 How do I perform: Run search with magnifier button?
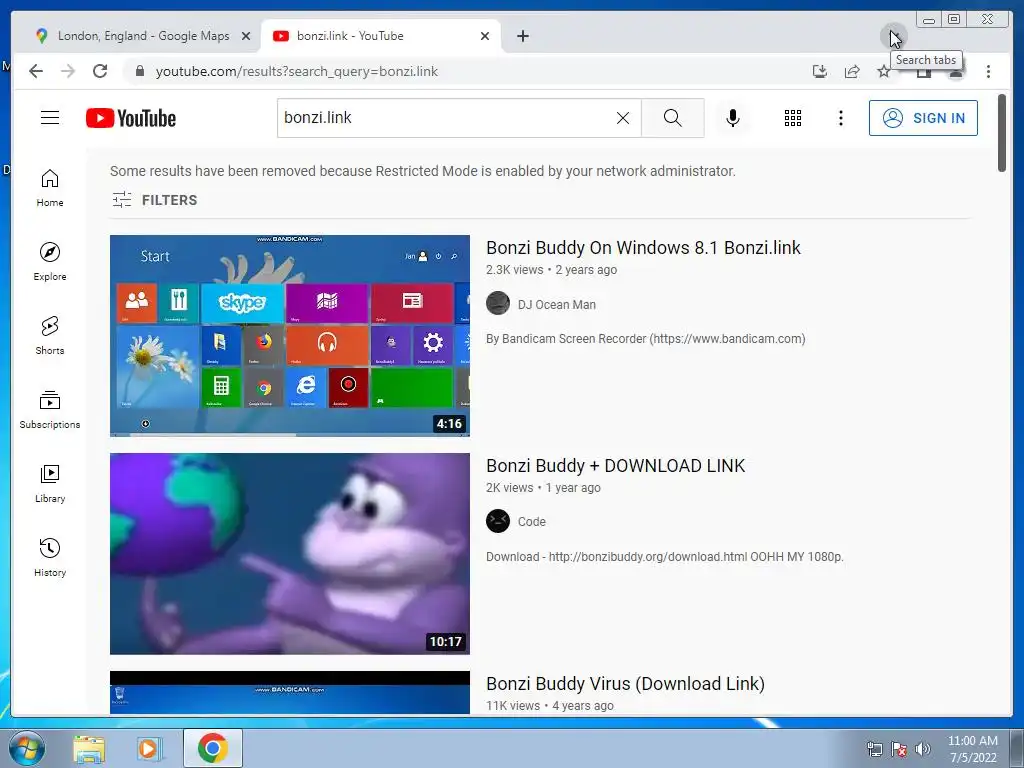pyautogui.click(x=673, y=118)
